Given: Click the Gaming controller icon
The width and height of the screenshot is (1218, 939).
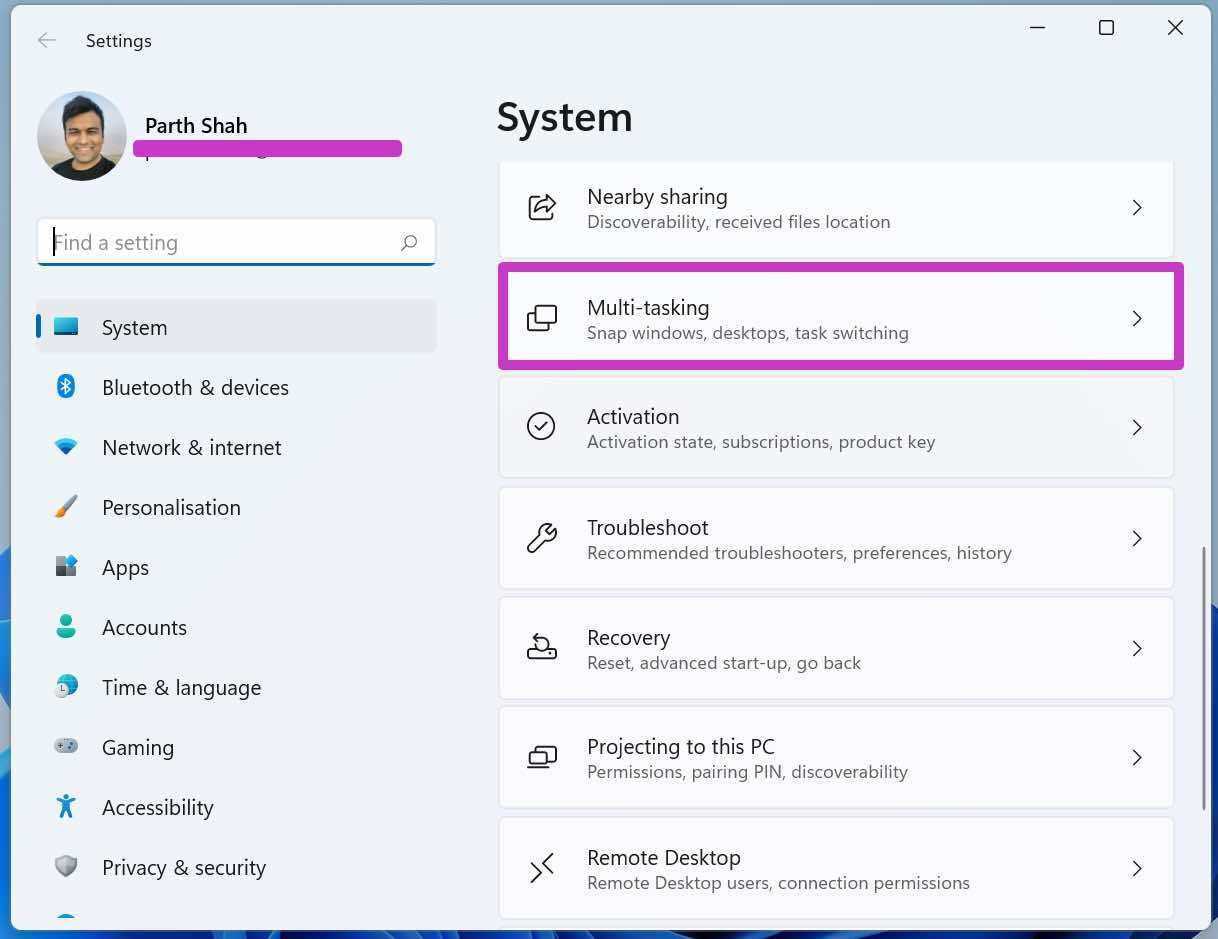Looking at the screenshot, I should point(66,747).
